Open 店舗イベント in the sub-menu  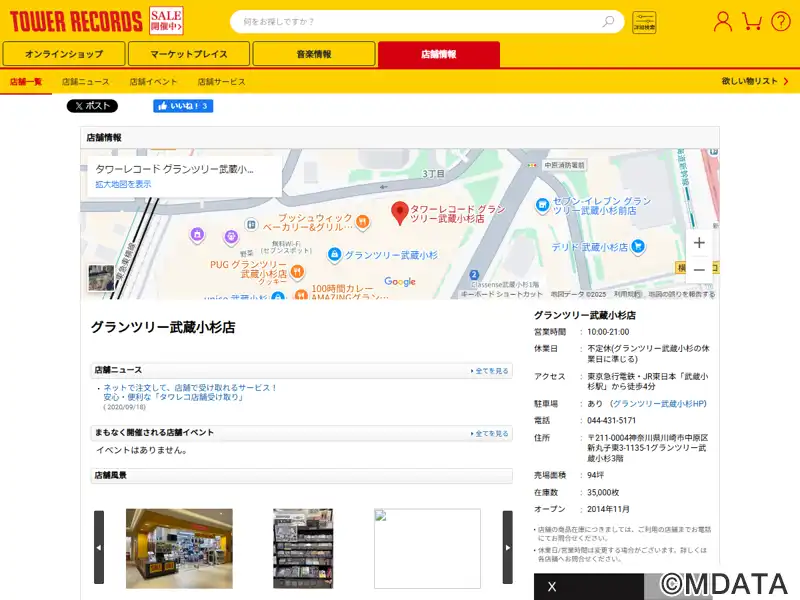(153, 82)
